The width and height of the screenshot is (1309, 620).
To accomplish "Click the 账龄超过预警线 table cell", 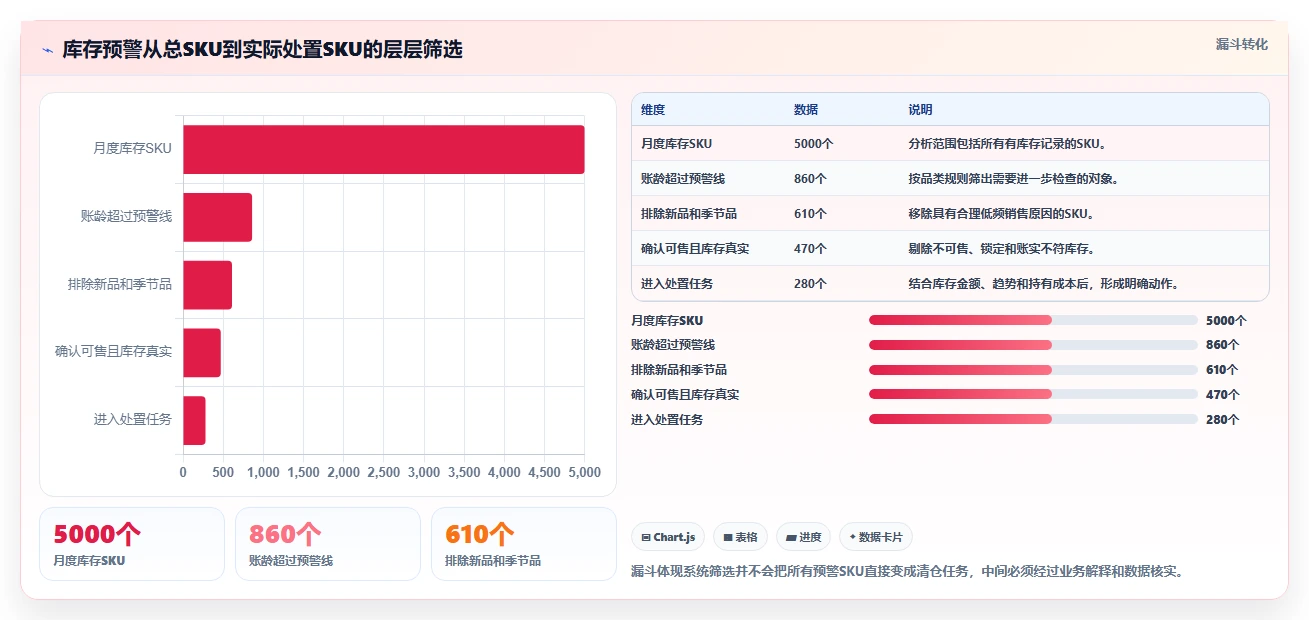I will 683,178.
